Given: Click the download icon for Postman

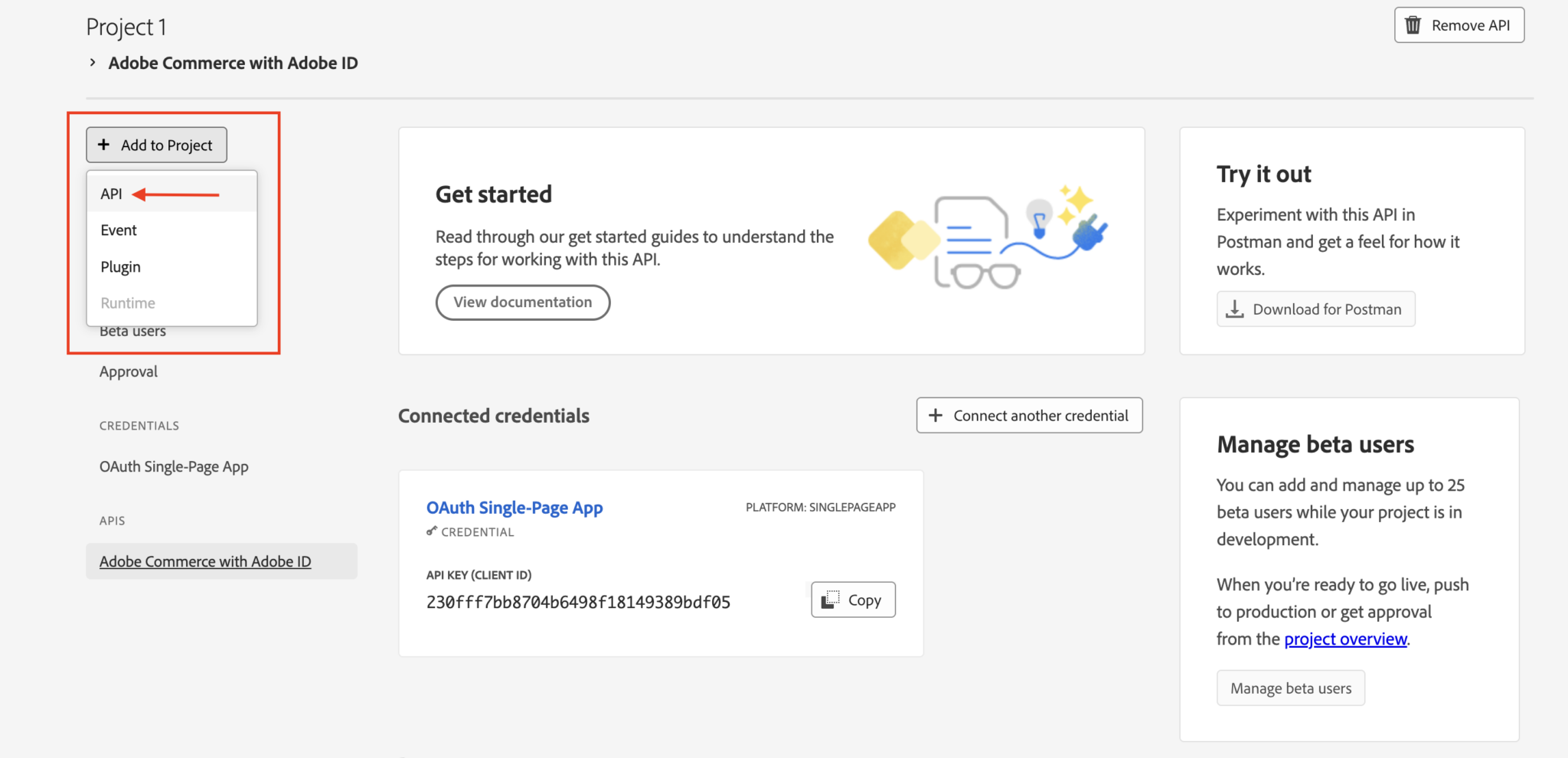Looking at the screenshot, I should pyautogui.click(x=1234, y=309).
